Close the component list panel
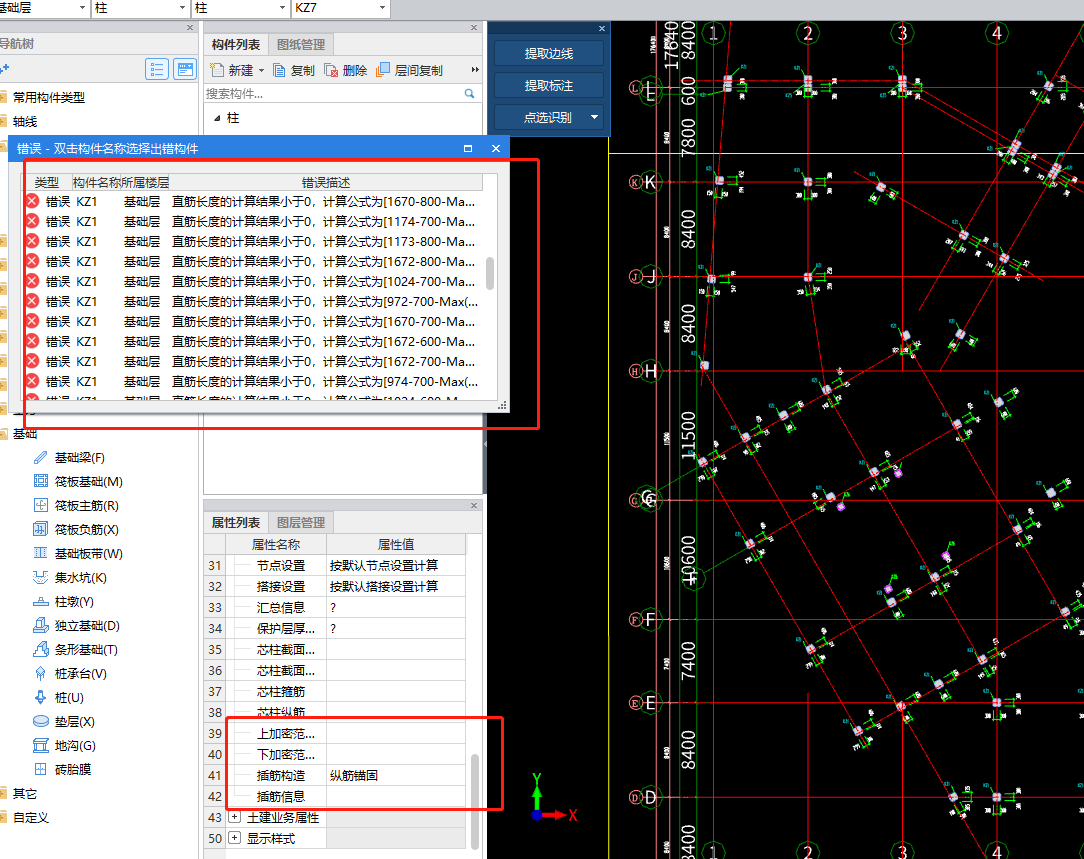The image size is (1084, 859). pyautogui.click(x=474, y=28)
